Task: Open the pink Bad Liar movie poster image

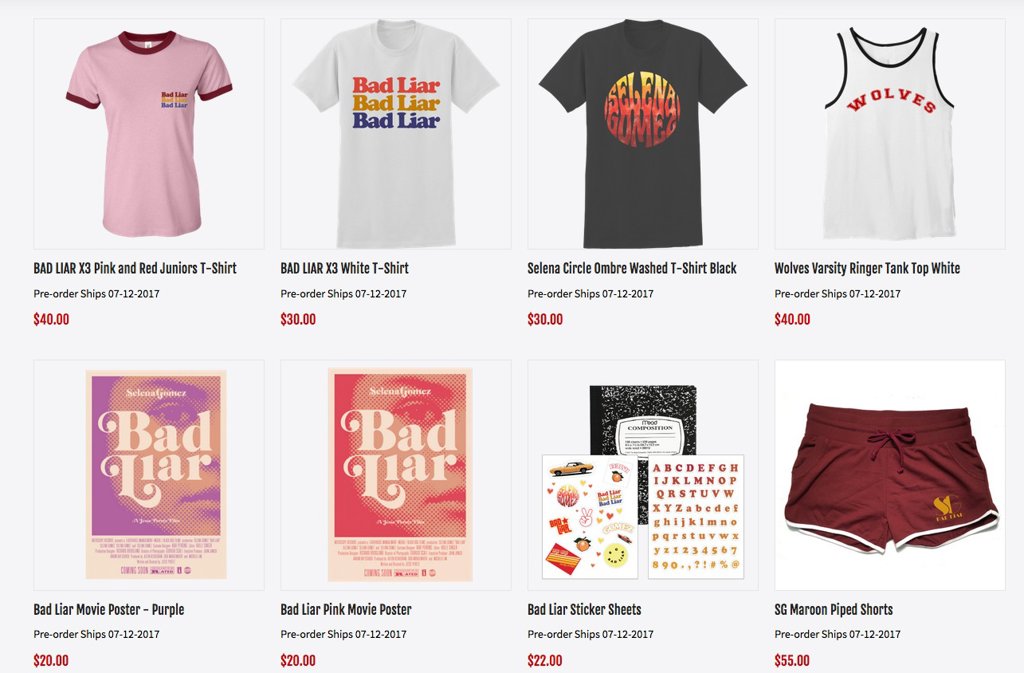Action: tap(396, 475)
